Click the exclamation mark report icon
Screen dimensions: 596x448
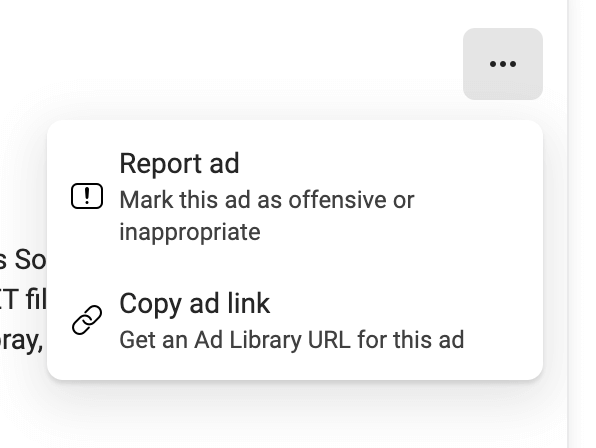point(87,196)
